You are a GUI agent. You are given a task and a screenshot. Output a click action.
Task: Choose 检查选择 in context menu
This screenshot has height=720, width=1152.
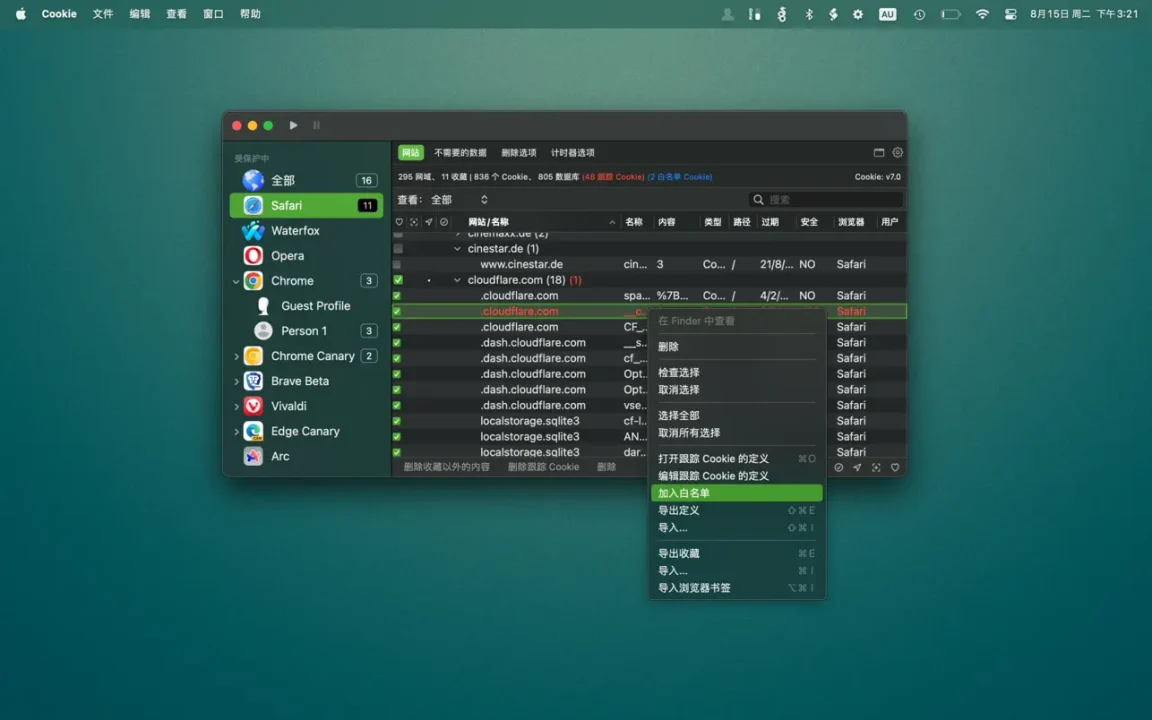[736, 372]
